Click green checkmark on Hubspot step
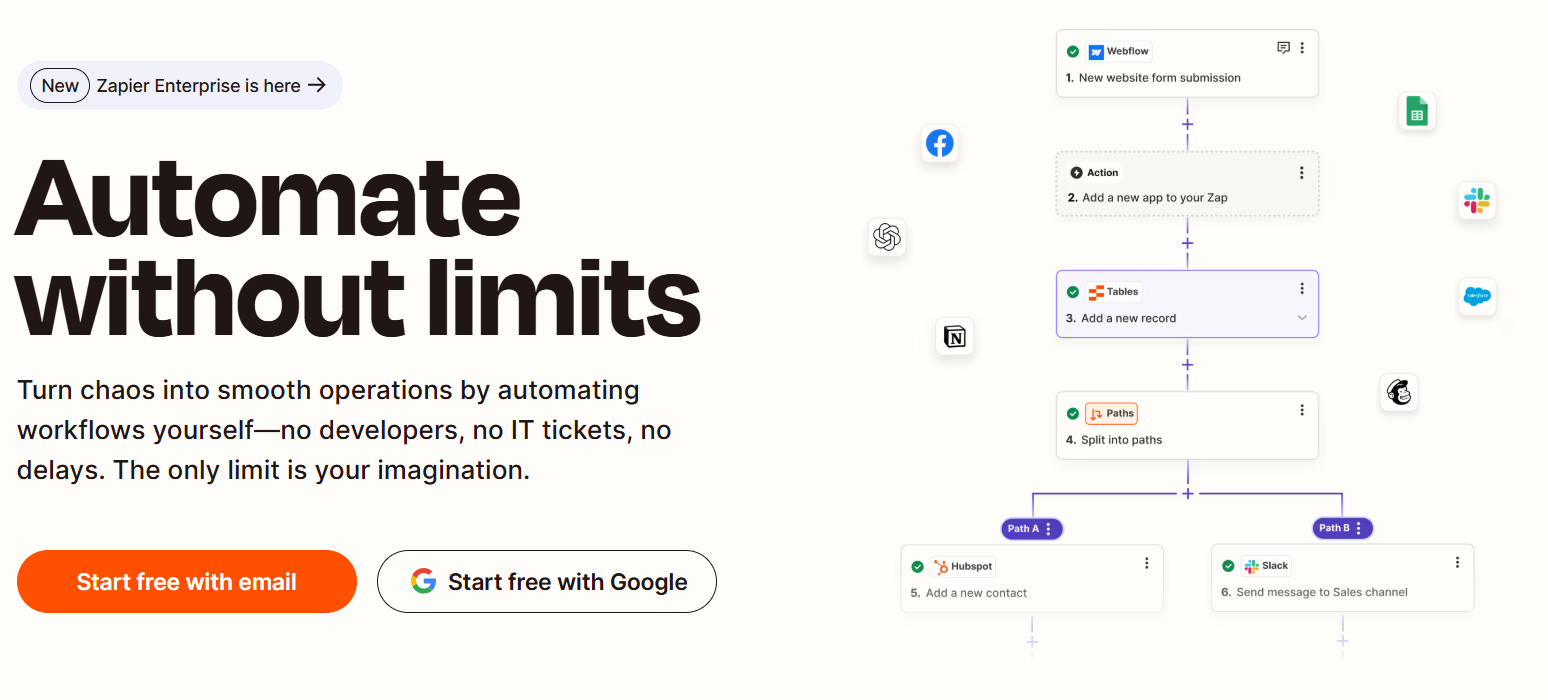The width and height of the screenshot is (1548, 700). 917,567
